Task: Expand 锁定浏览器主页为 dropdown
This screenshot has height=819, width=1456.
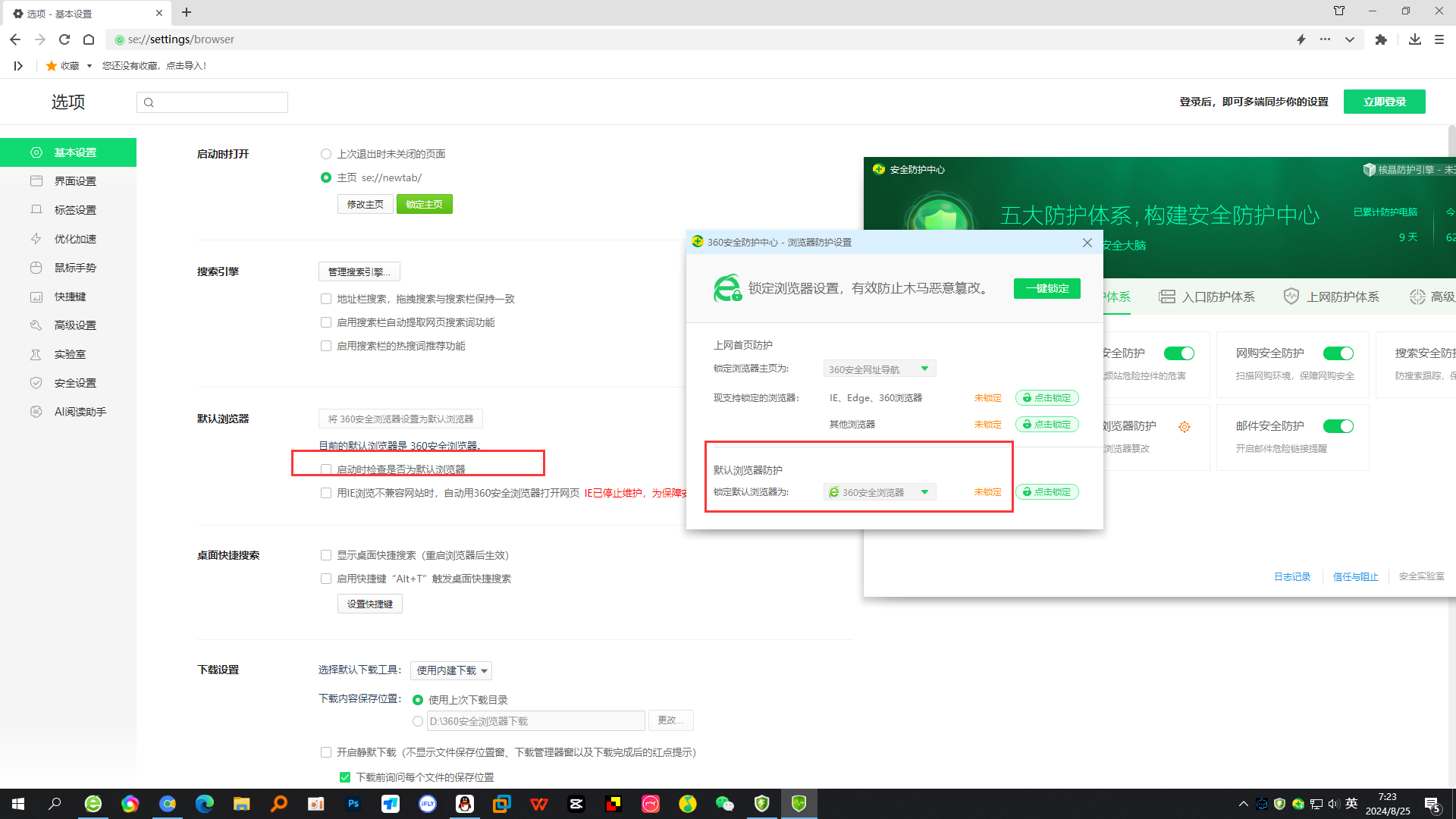Action: pyautogui.click(x=880, y=369)
